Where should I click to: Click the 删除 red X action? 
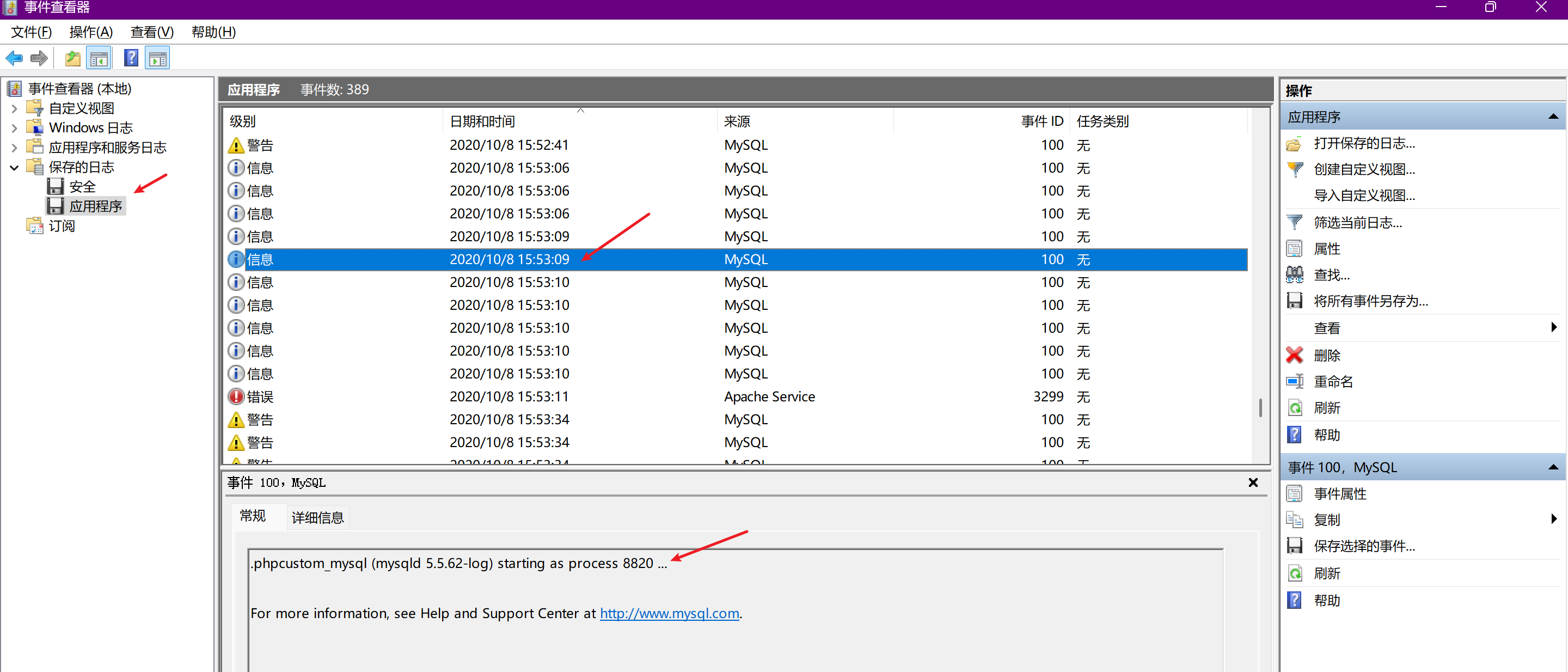click(x=1326, y=355)
